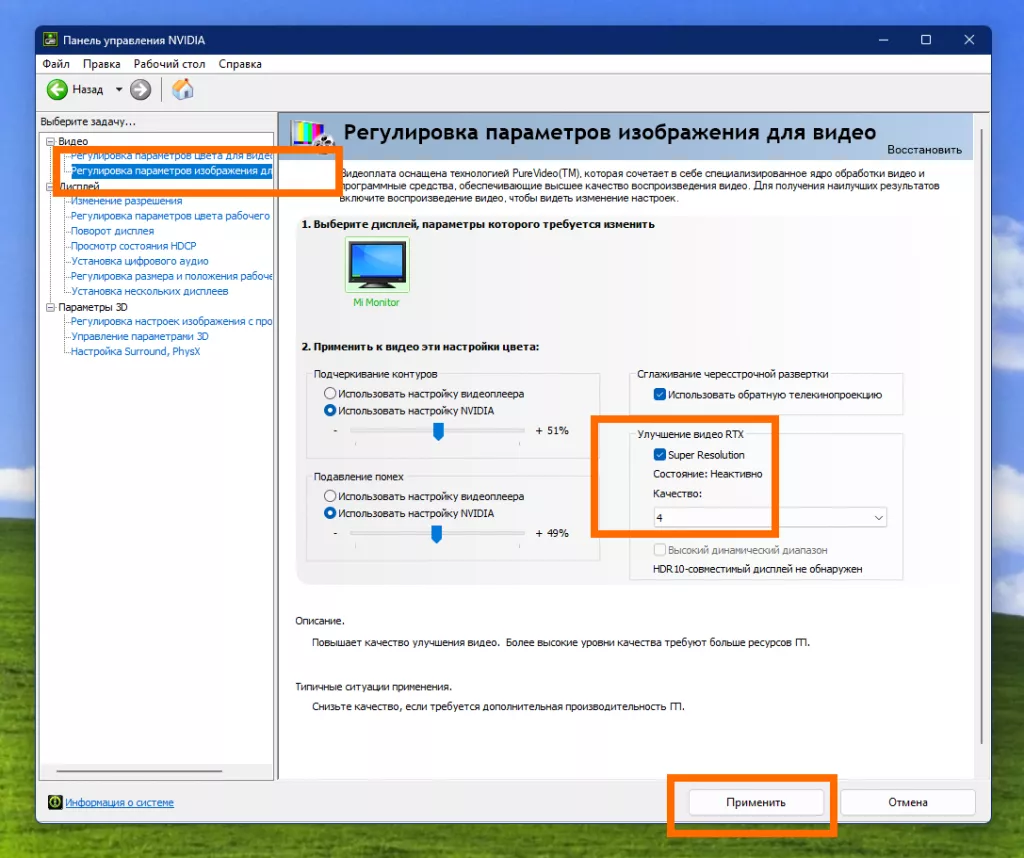This screenshot has height=858, width=1024.
Task: Click the video image settings header icon
Action: pos(312,135)
